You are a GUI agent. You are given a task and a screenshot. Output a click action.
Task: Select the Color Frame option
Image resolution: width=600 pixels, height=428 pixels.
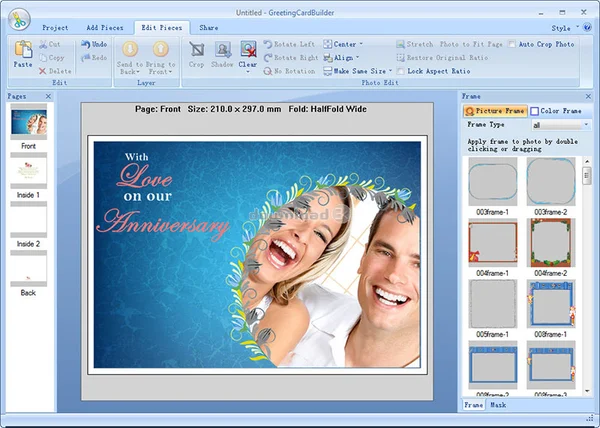pyautogui.click(x=556, y=111)
